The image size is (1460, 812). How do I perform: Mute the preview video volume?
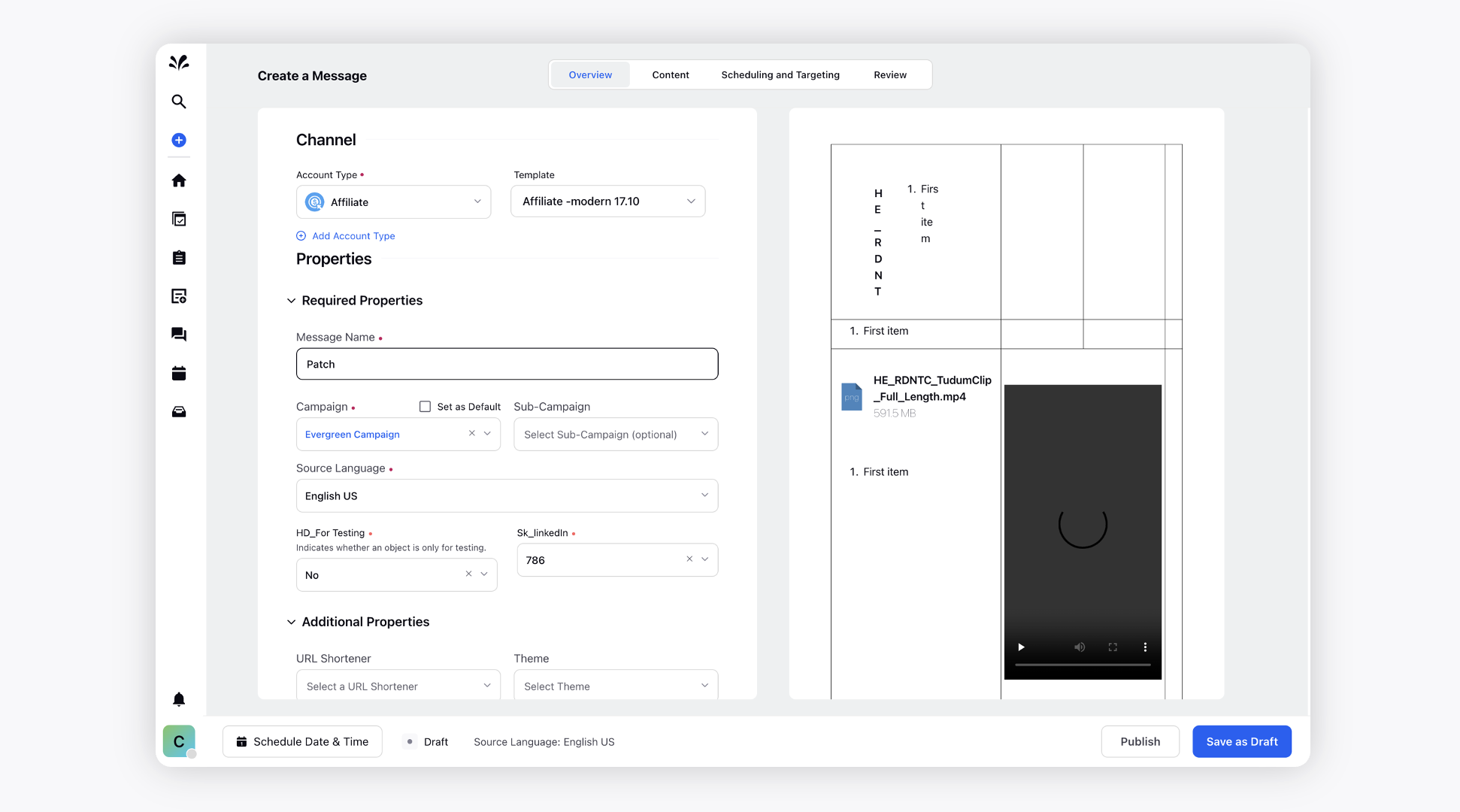tap(1080, 647)
